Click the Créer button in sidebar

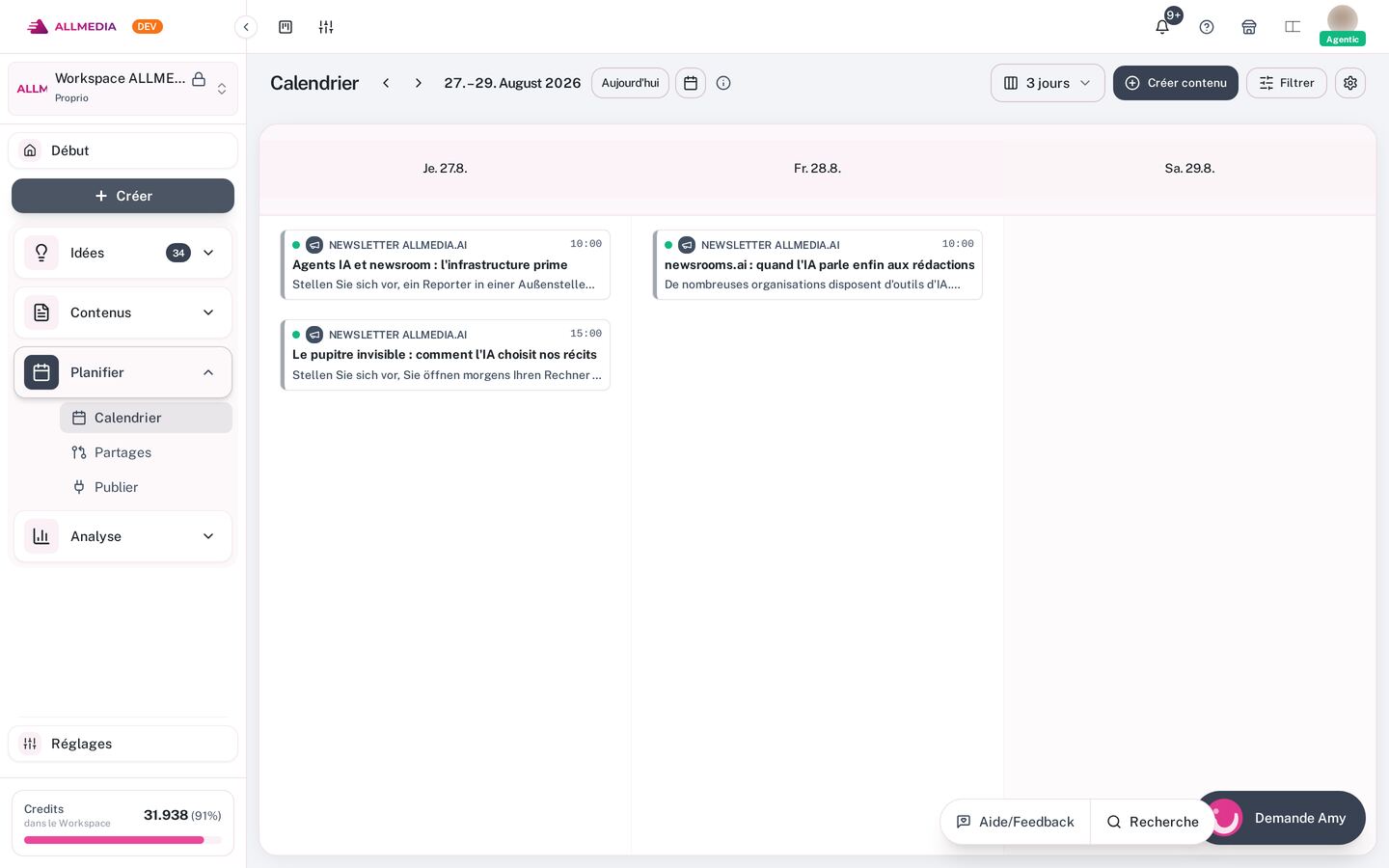[123, 196]
